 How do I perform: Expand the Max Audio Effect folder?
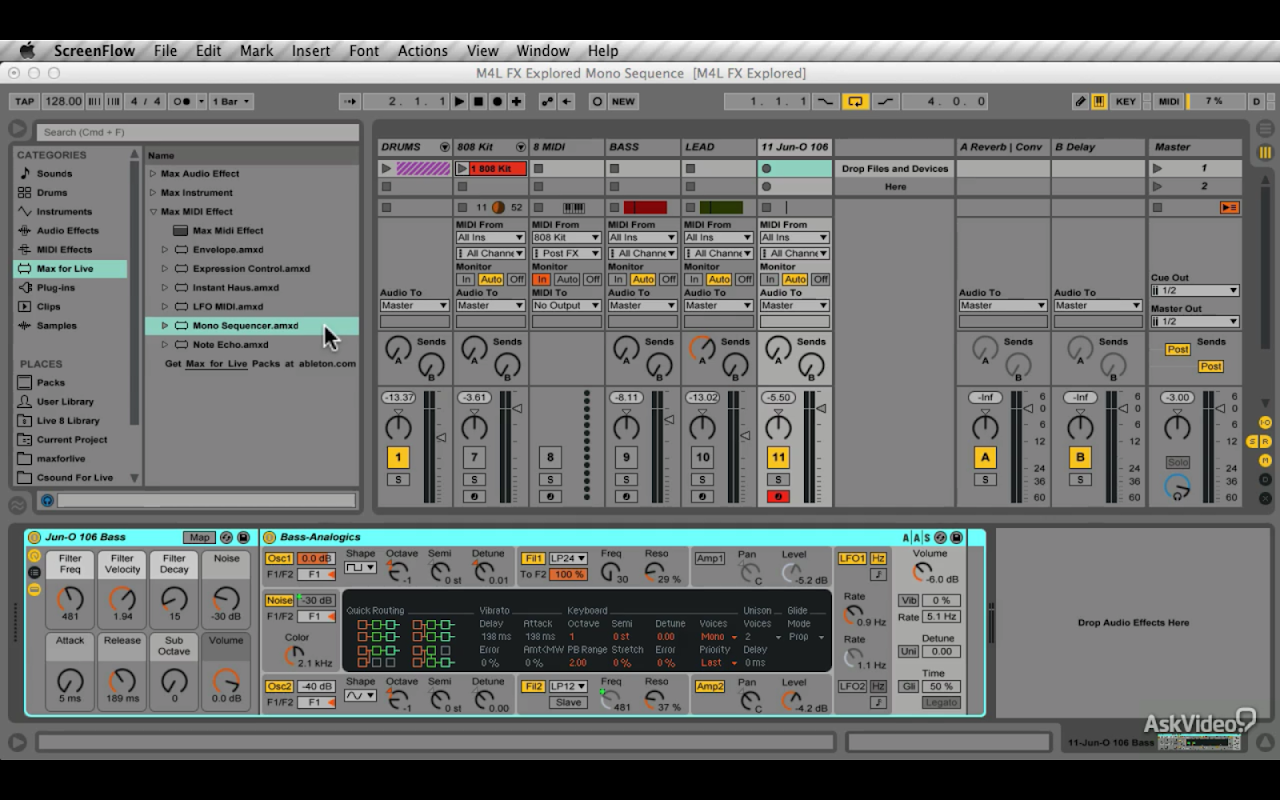(x=153, y=174)
